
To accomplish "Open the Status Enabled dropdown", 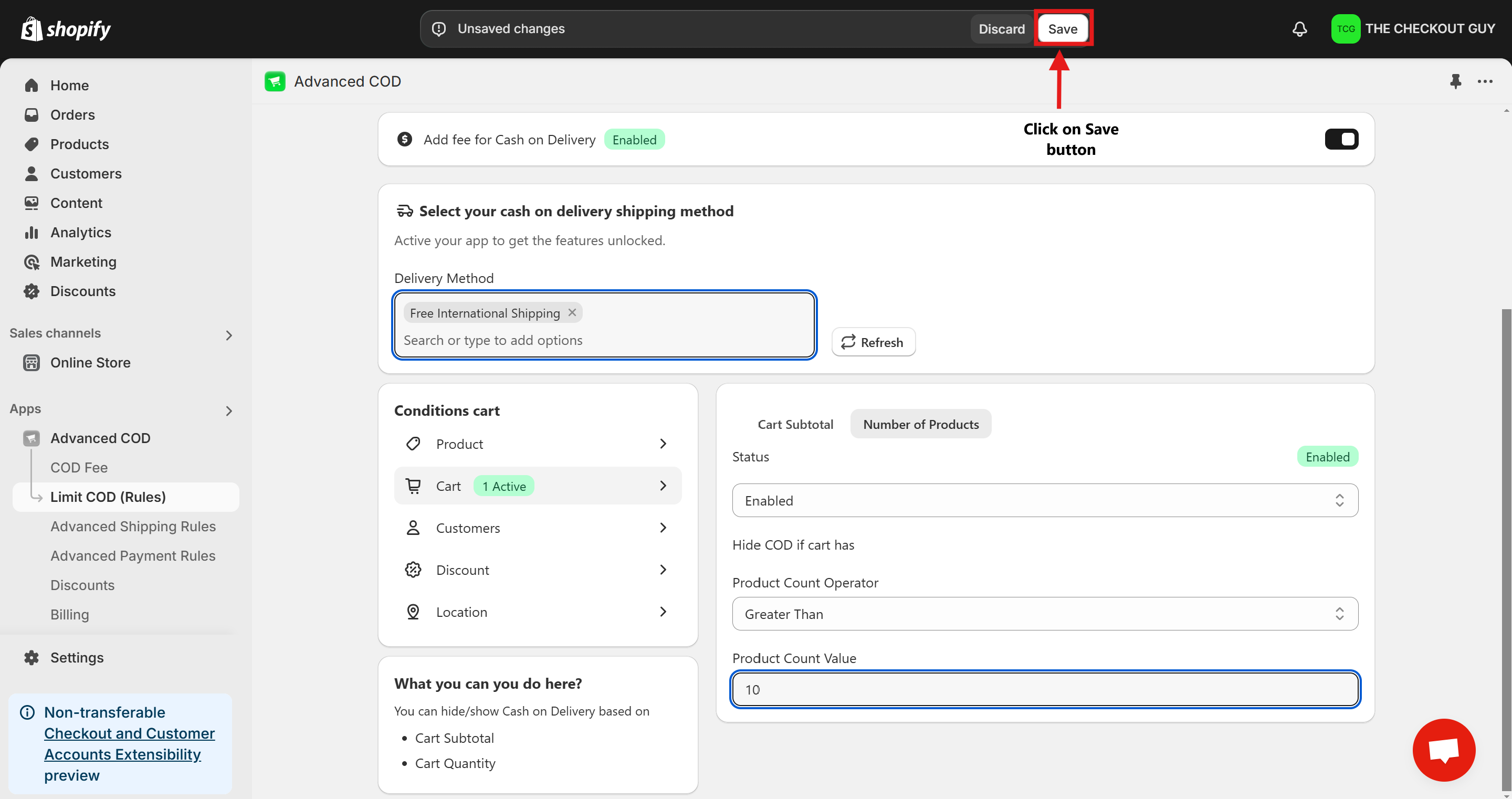I will tap(1045, 500).
